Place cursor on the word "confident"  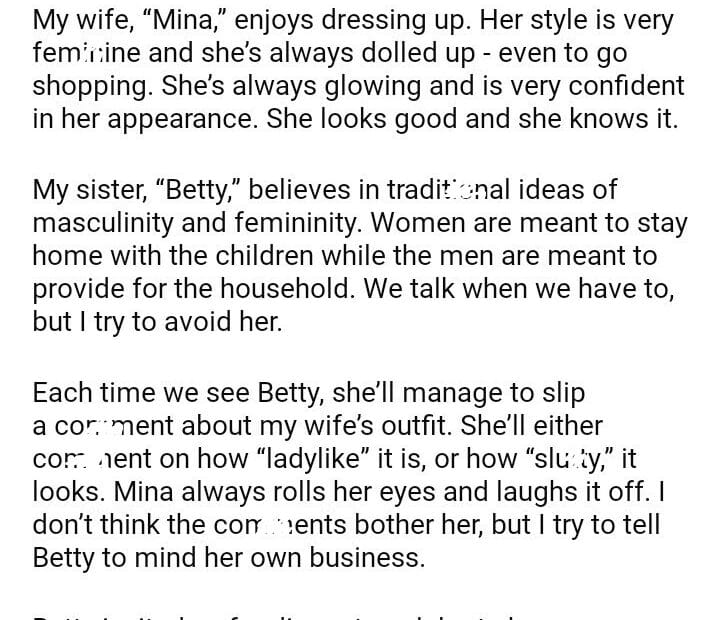tap(618, 87)
